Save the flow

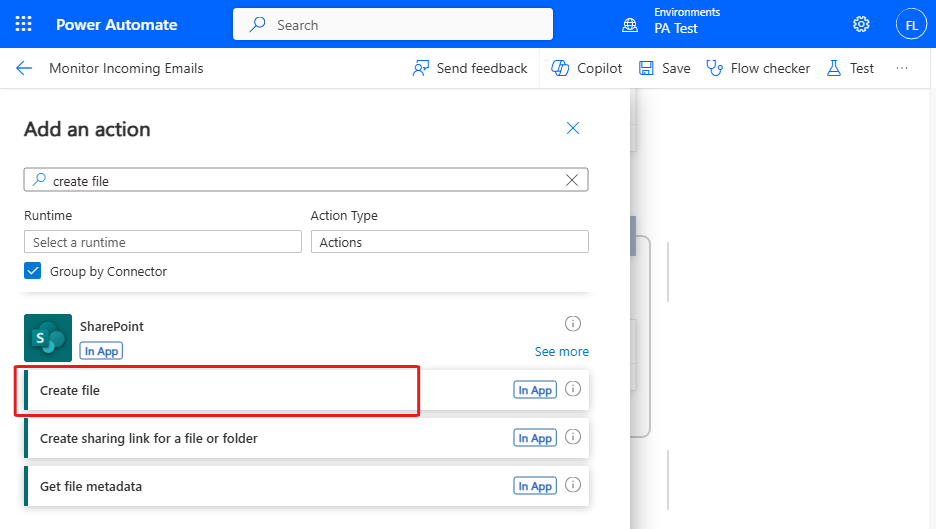point(665,69)
